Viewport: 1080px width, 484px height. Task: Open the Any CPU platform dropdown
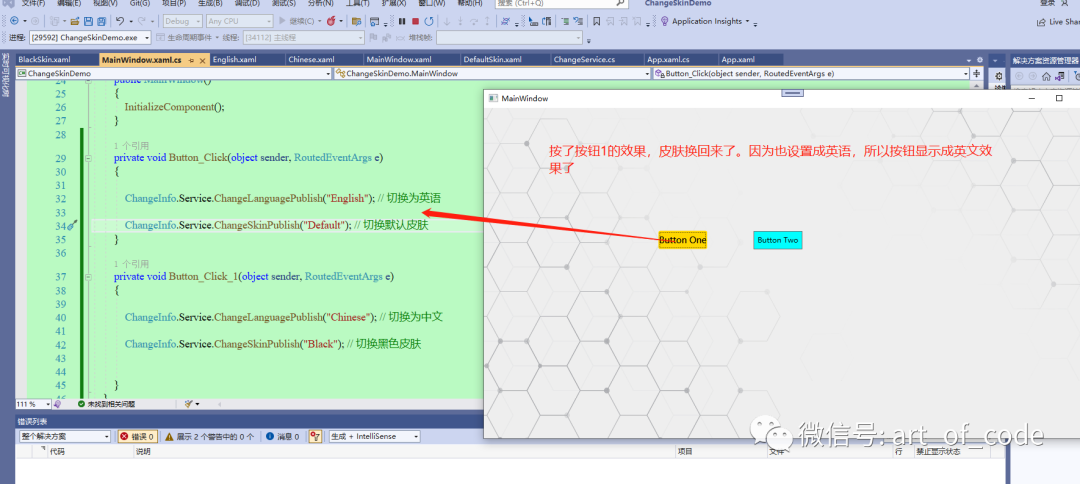click(239, 21)
